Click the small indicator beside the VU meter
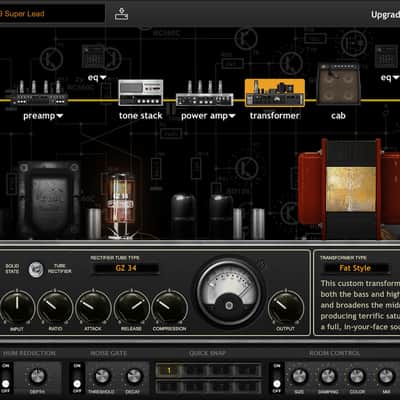400x400 pixels. point(261,265)
